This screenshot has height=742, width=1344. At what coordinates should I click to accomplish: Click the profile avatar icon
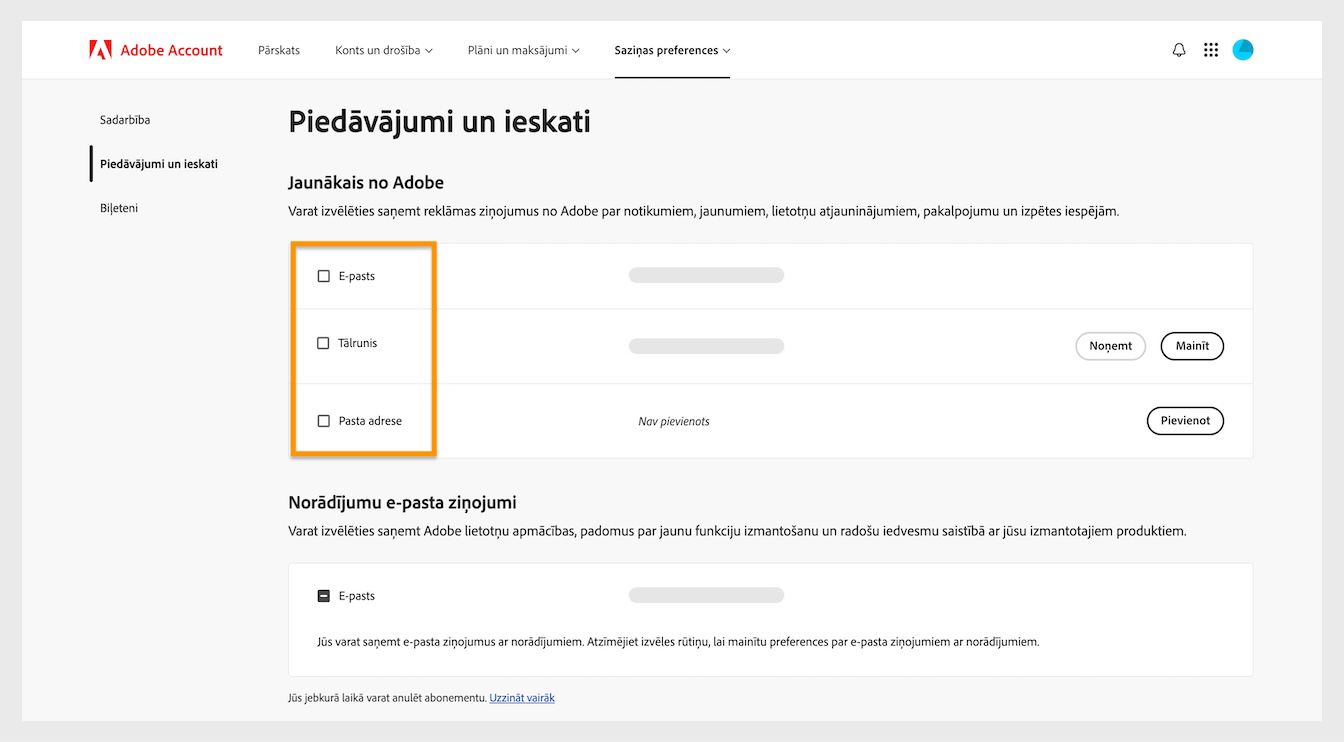pos(1242,49)
